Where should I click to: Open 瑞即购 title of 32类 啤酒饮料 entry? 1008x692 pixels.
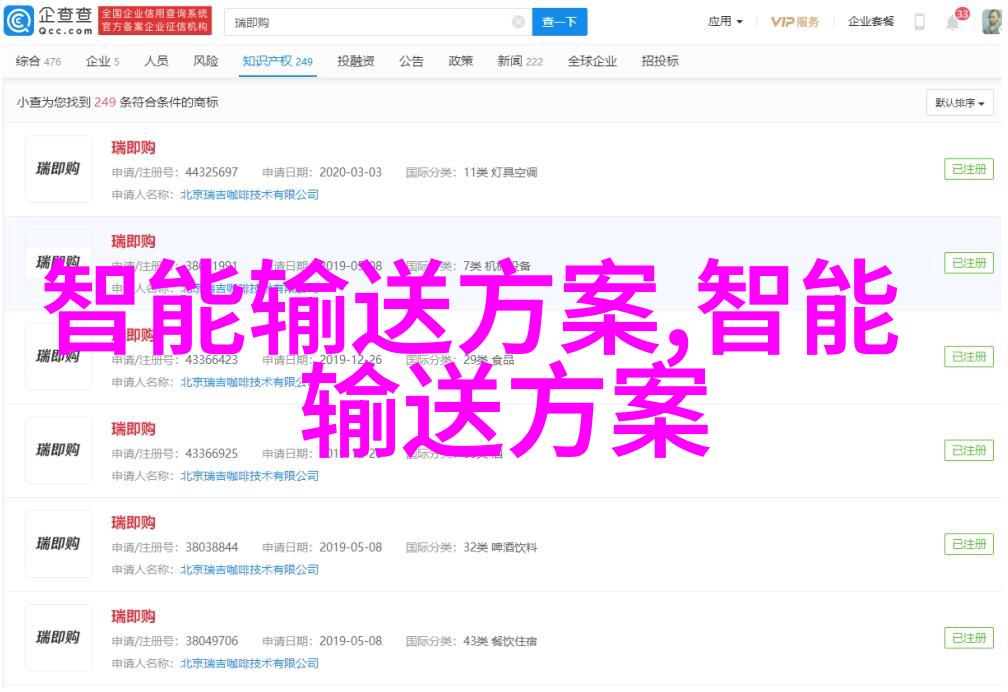point(133,523)
